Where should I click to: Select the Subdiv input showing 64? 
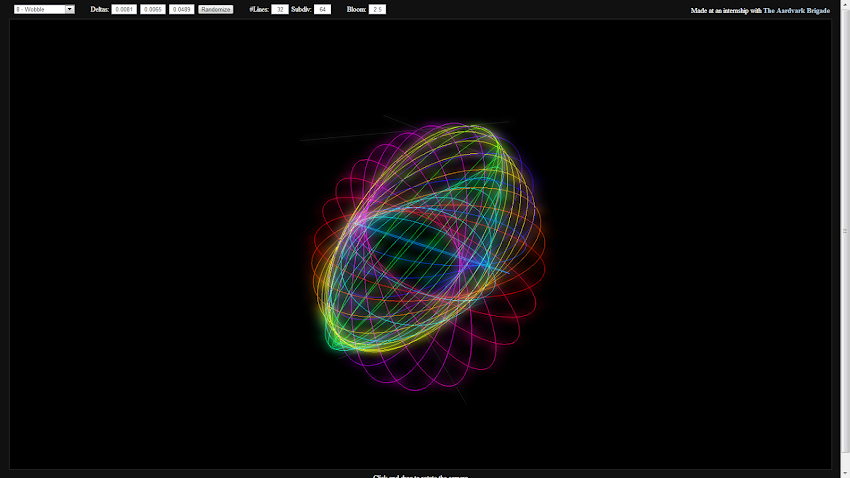322,9
